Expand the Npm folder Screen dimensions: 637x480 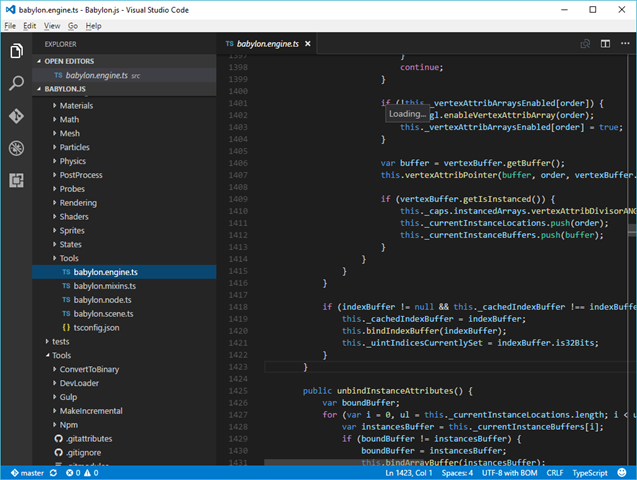(124, 425)
